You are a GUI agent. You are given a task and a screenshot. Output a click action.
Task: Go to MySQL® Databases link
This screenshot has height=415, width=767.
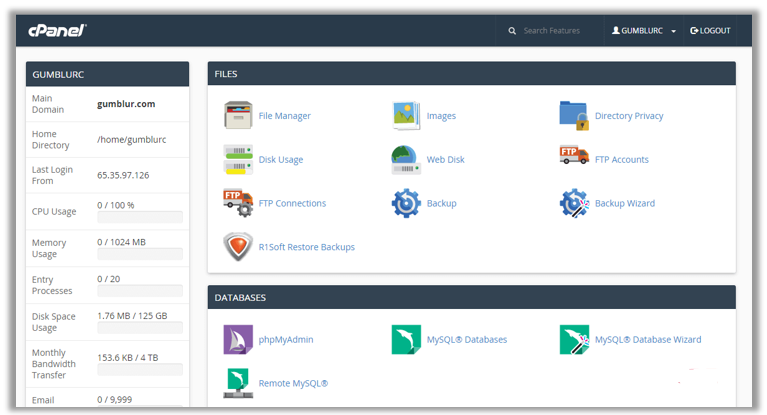click(x=467, y=340)
